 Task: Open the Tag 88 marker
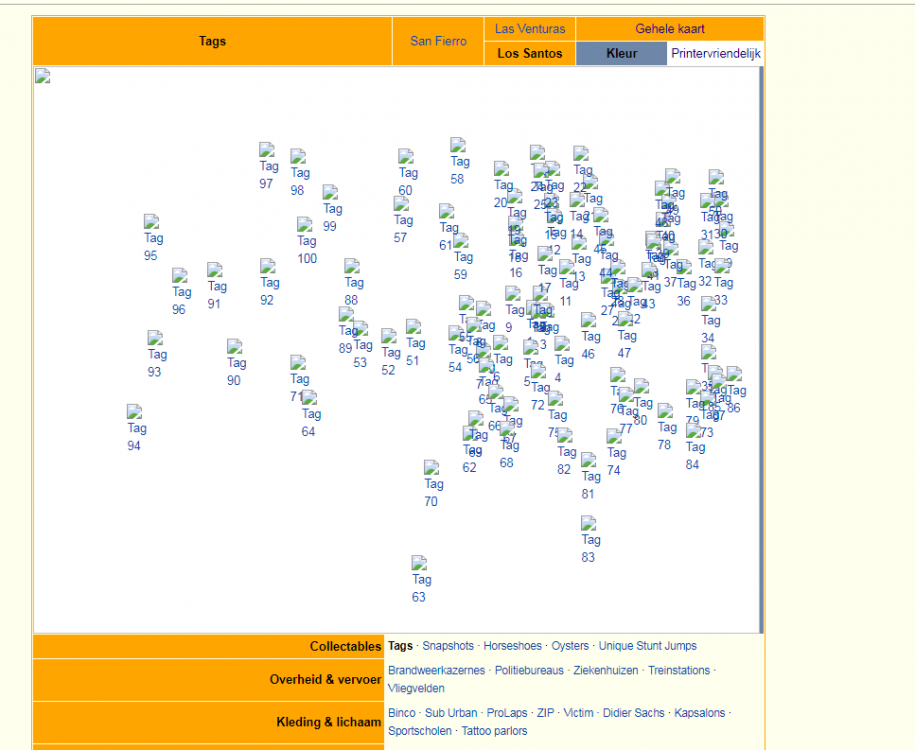click(x=353, y=282)
